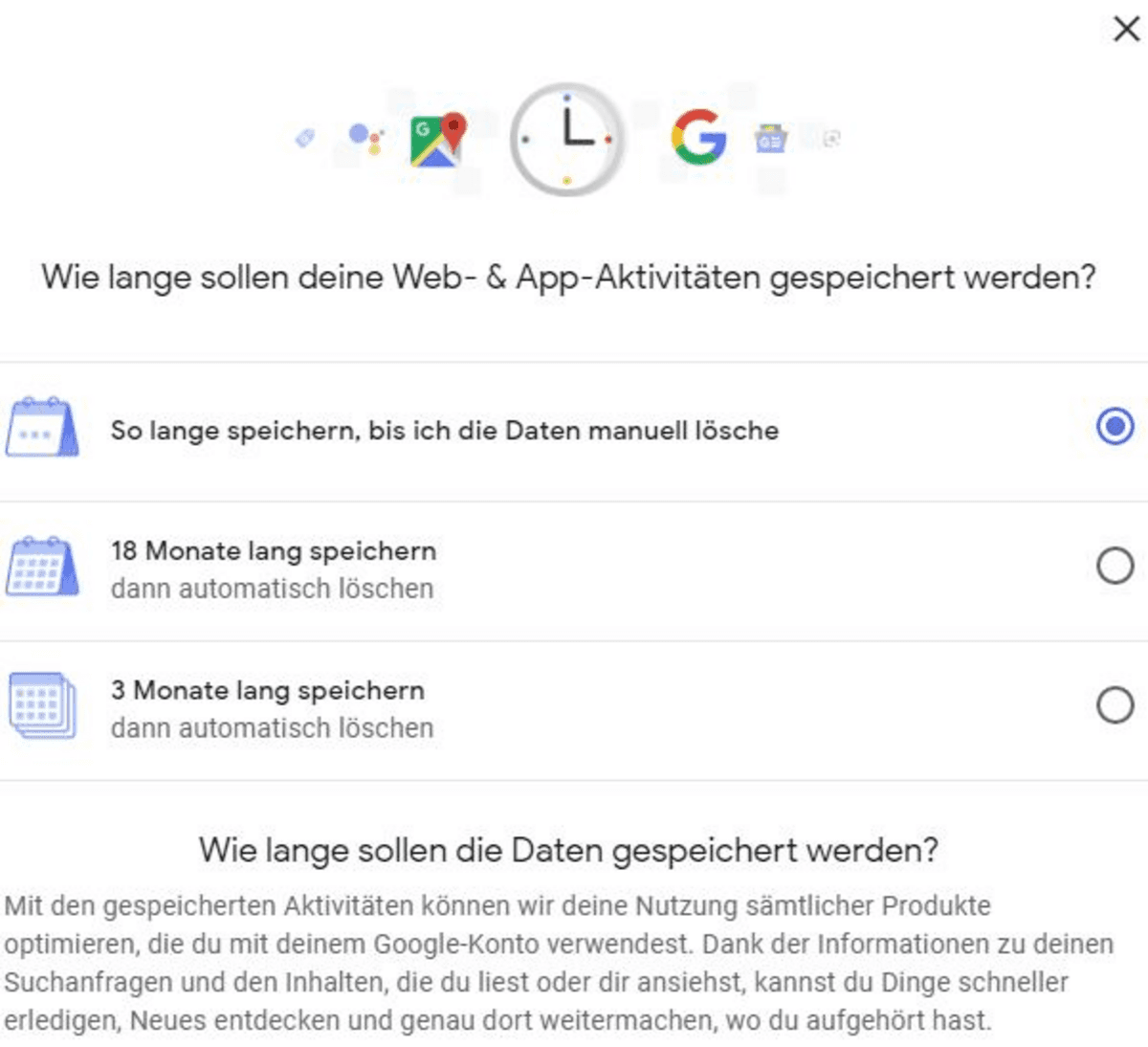Close the dialog with the X icon
The width and height of the screenshot is (1148, 1047).
(1127, 29)
